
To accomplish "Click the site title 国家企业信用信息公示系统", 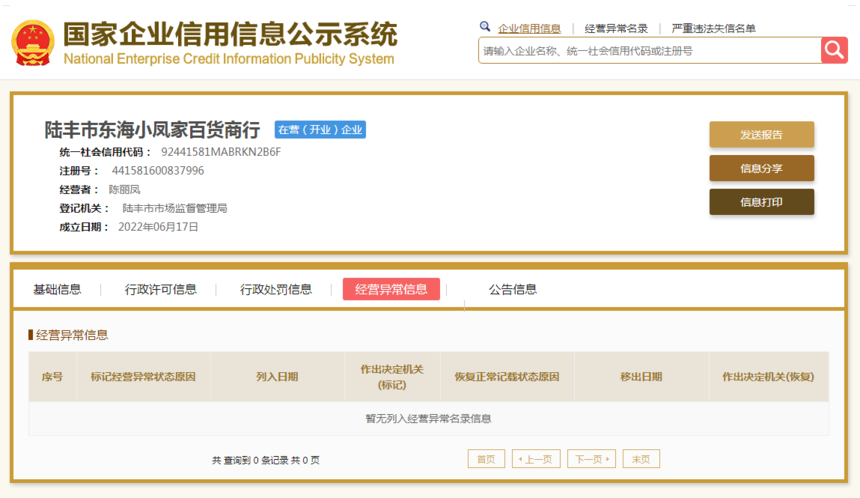I will [230, 34].
